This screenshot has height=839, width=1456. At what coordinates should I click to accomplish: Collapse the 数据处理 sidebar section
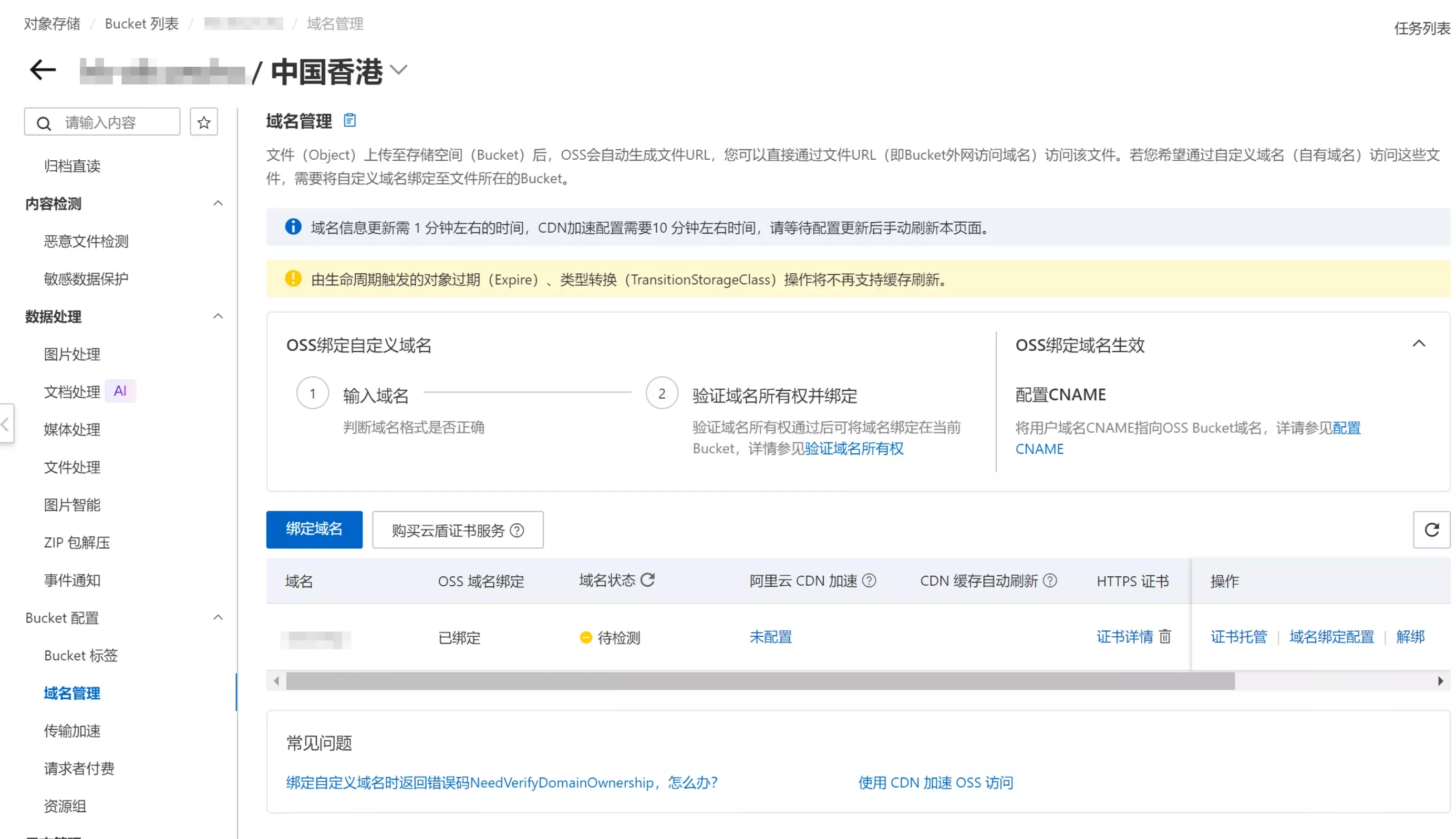[218, 316]
